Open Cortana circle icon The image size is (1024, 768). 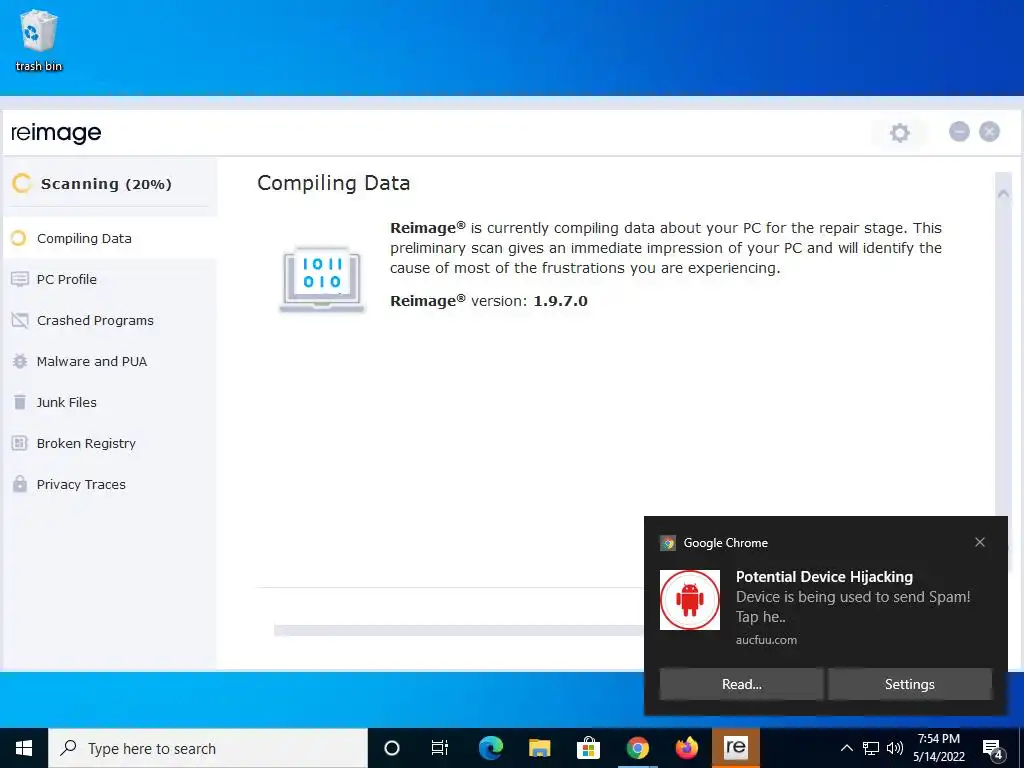(392, 748)
